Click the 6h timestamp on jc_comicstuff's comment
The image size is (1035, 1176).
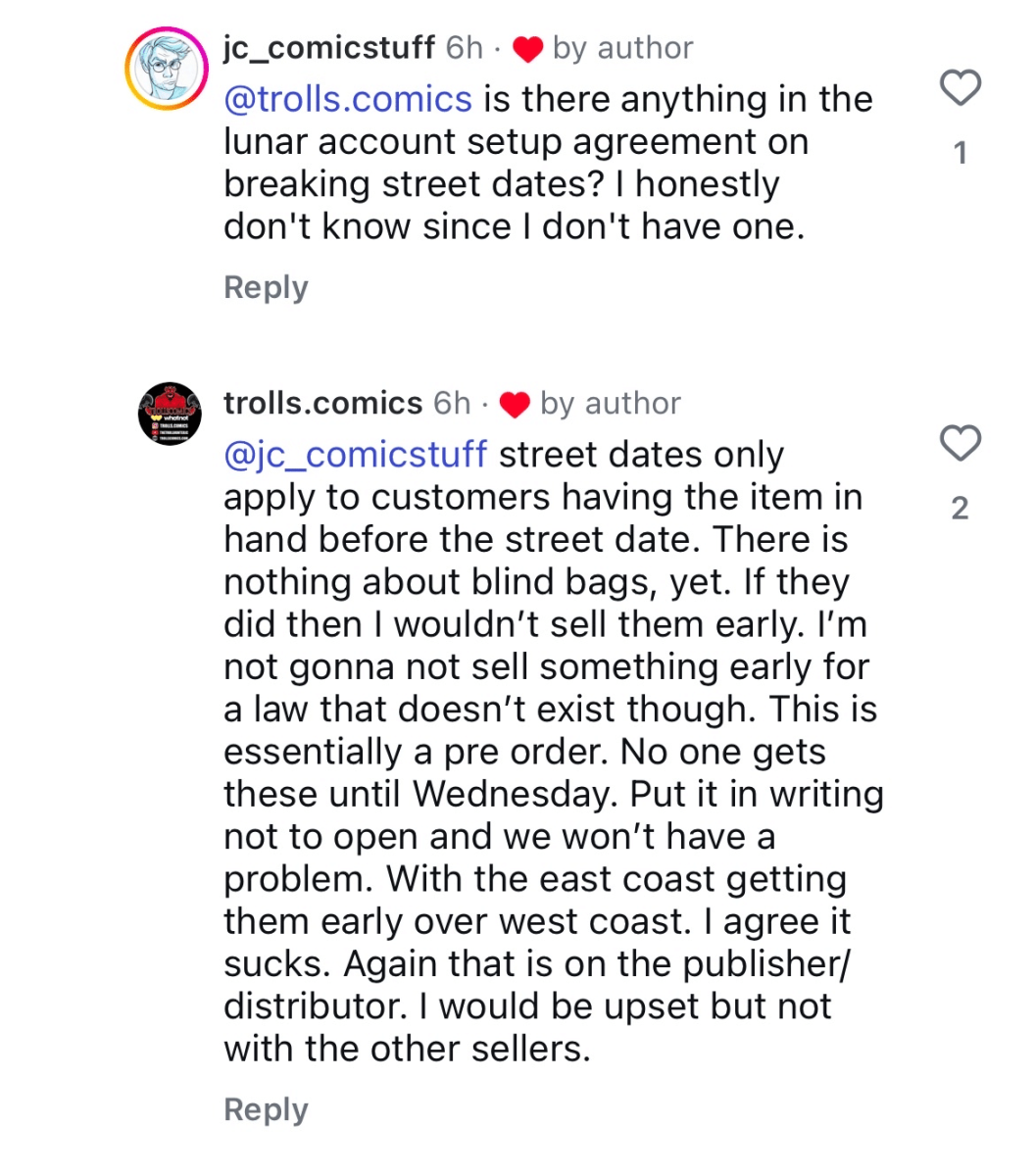click(x=465, y=48)
